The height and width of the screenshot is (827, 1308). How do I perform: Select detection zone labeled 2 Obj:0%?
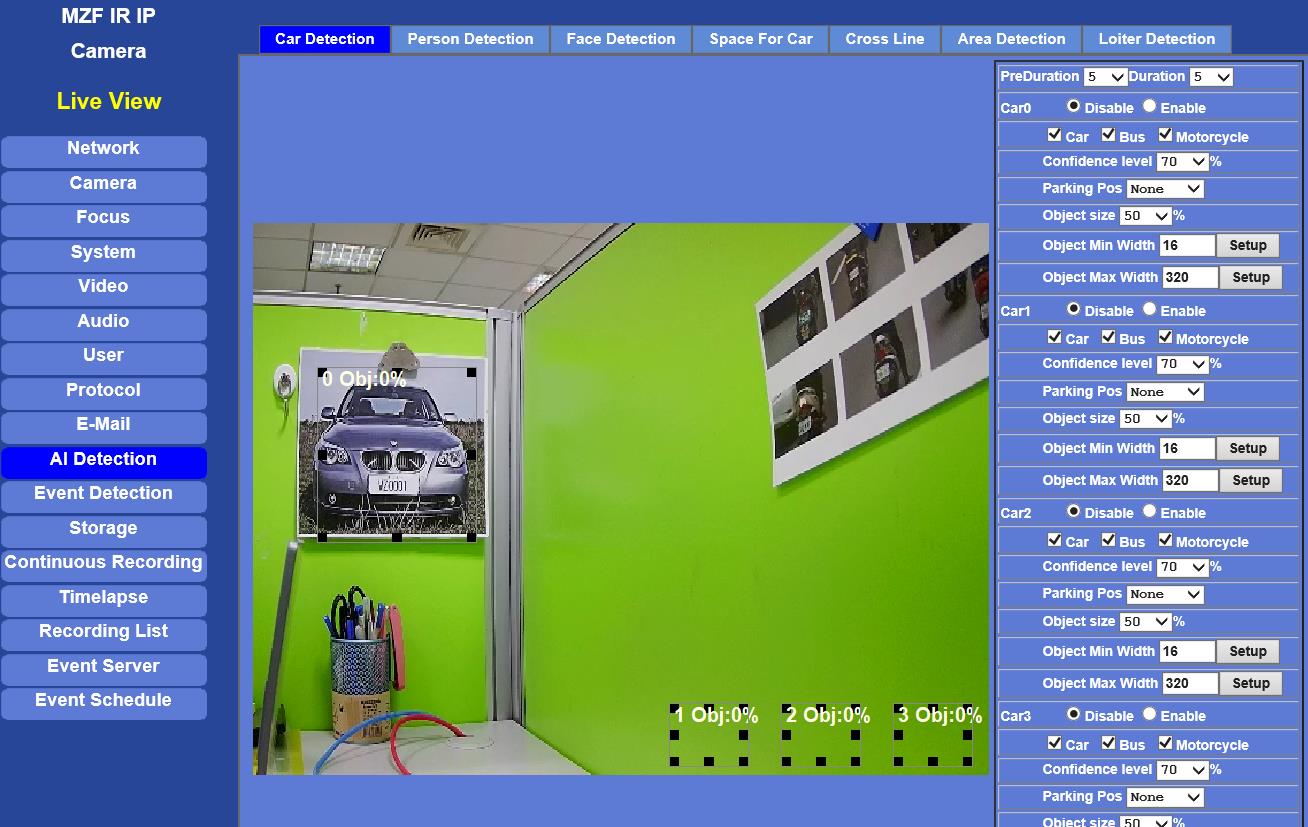(822, 735)
